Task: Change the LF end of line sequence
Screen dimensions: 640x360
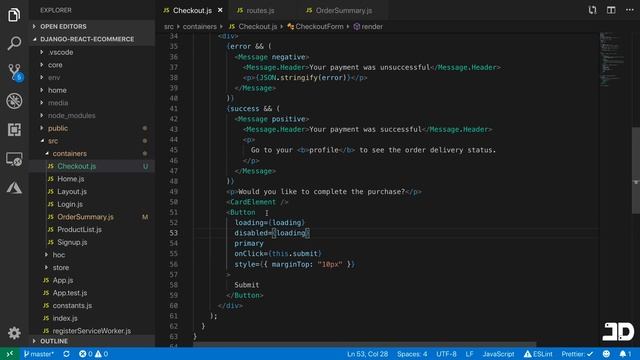Action: coord(469,354)
